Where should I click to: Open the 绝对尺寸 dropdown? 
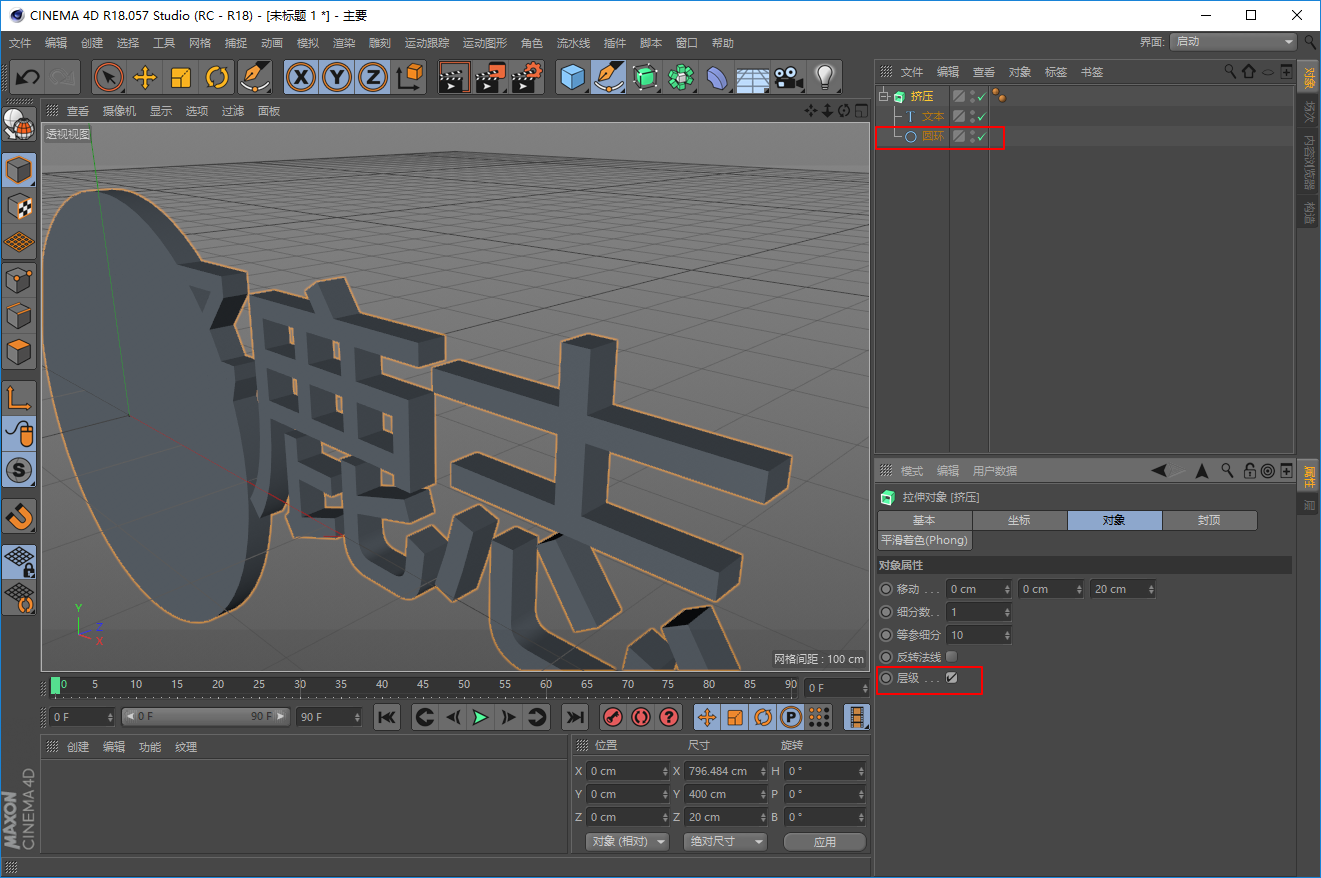(x=725, y=841)
